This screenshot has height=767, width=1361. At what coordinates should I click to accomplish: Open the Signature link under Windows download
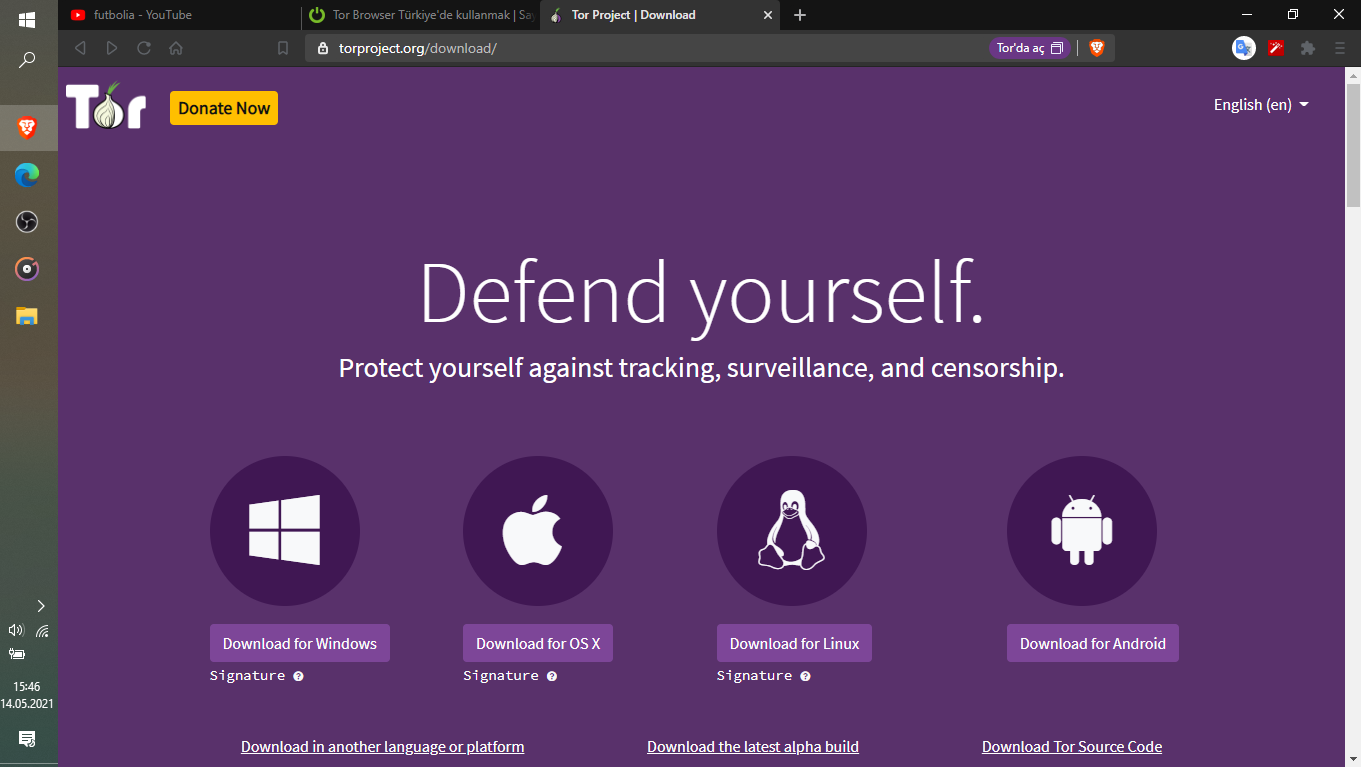(247, 676)
